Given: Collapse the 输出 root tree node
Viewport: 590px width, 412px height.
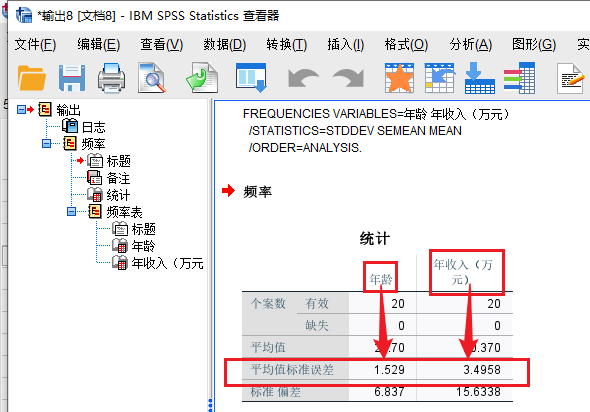Looking at the screenshot, I should click(21, 109).
